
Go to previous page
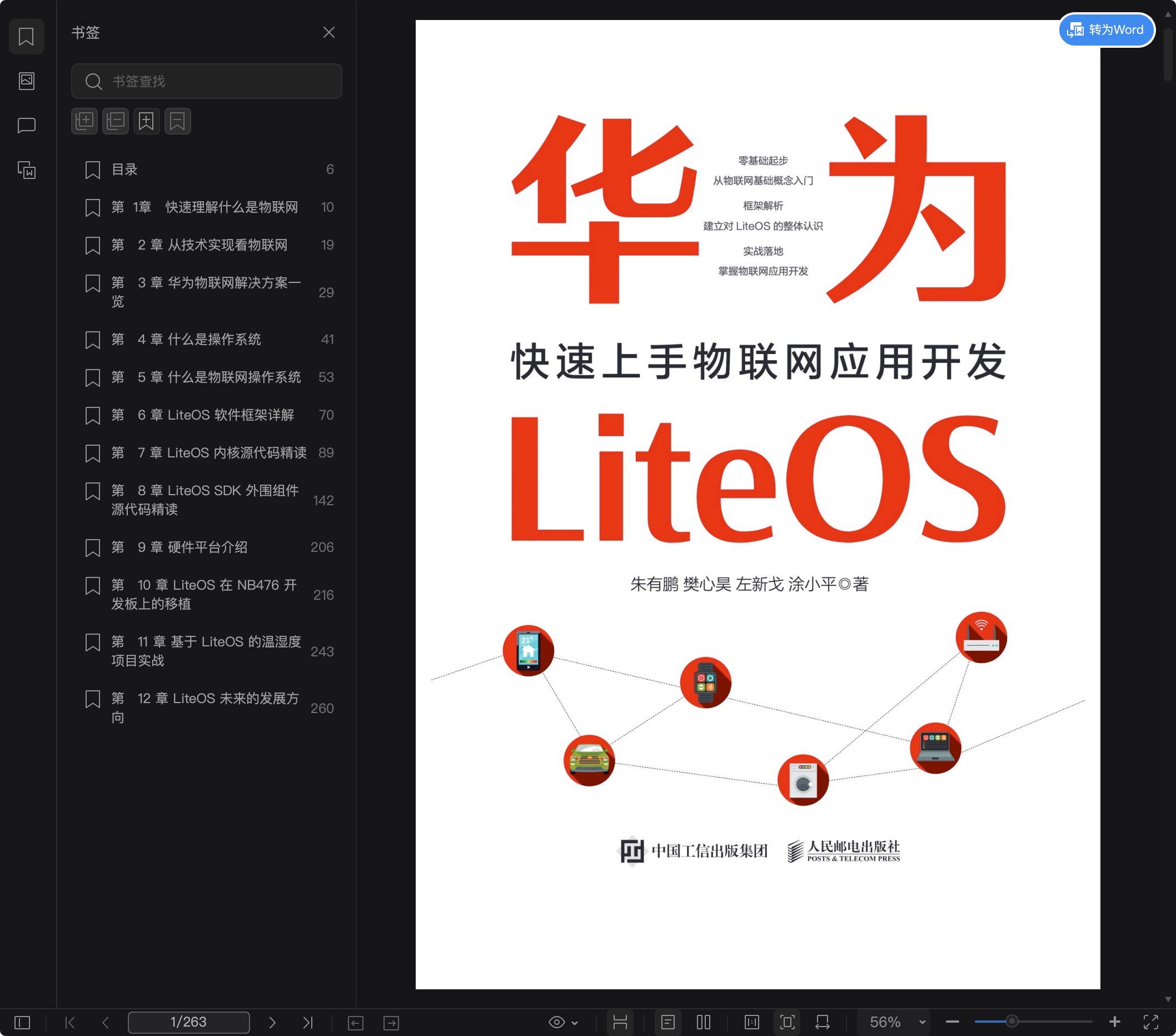(105, 1022)
